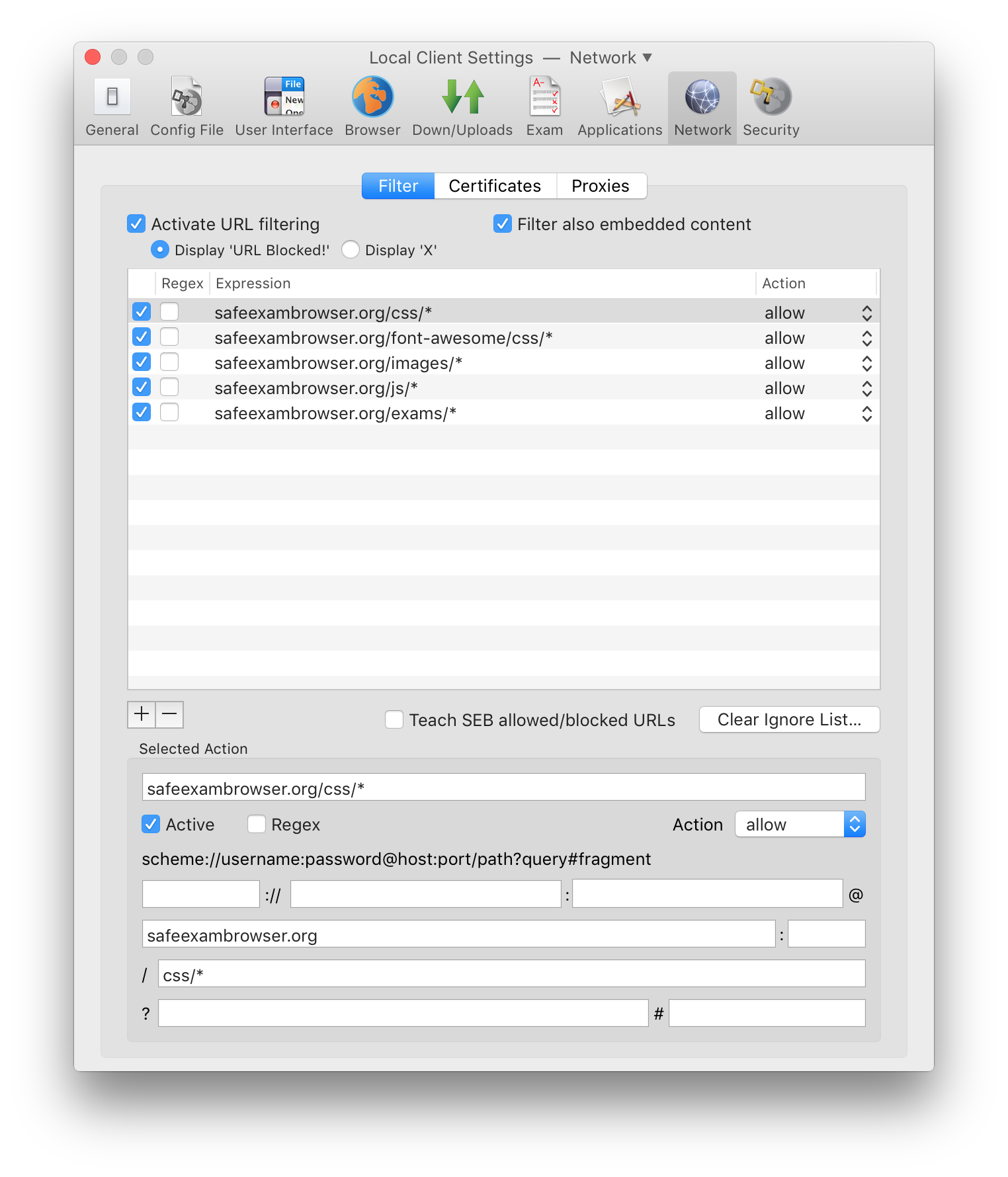1008x1177 pixels.
Task: Open the General settings pane
Action: [x=112, y=108]
